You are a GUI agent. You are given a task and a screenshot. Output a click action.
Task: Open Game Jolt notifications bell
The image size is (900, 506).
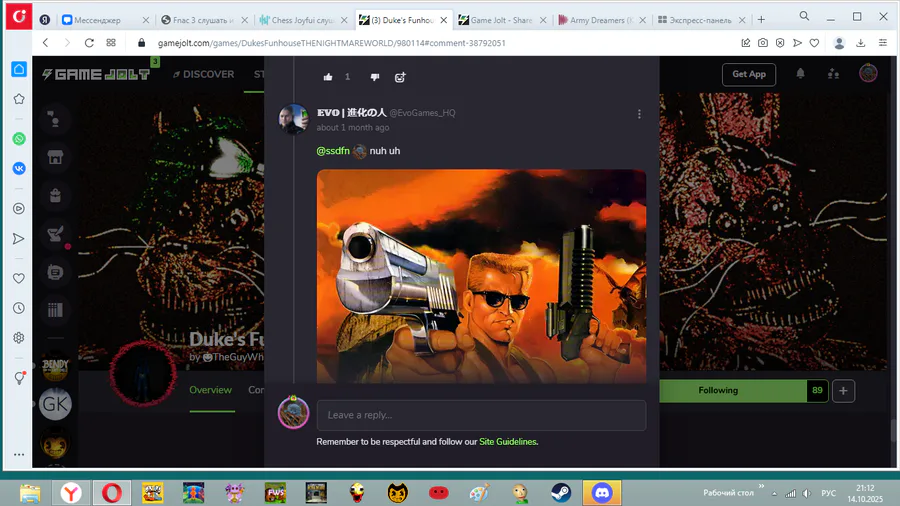(x=800, y=74)
